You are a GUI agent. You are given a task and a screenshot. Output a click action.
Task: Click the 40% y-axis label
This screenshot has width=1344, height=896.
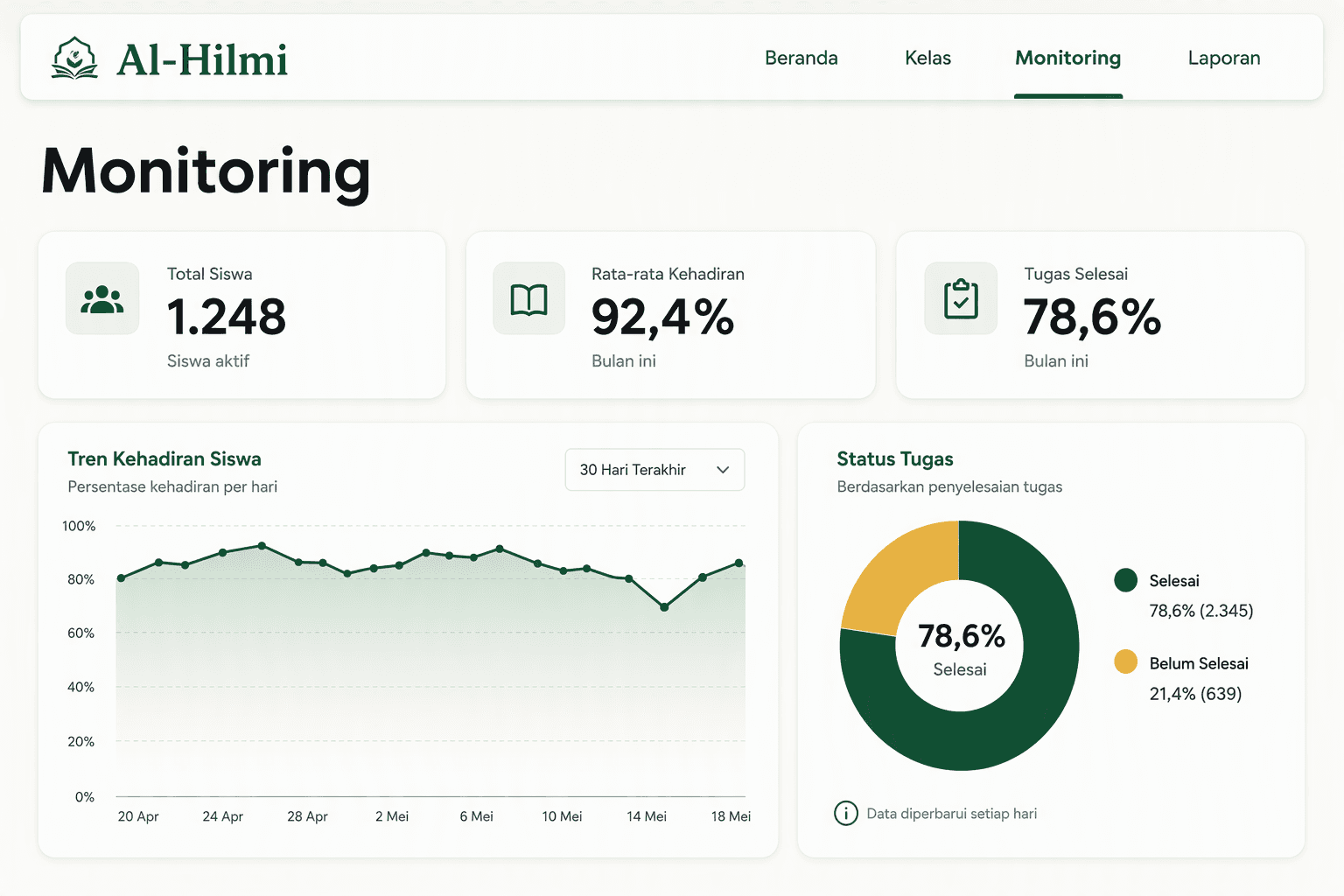80,687
